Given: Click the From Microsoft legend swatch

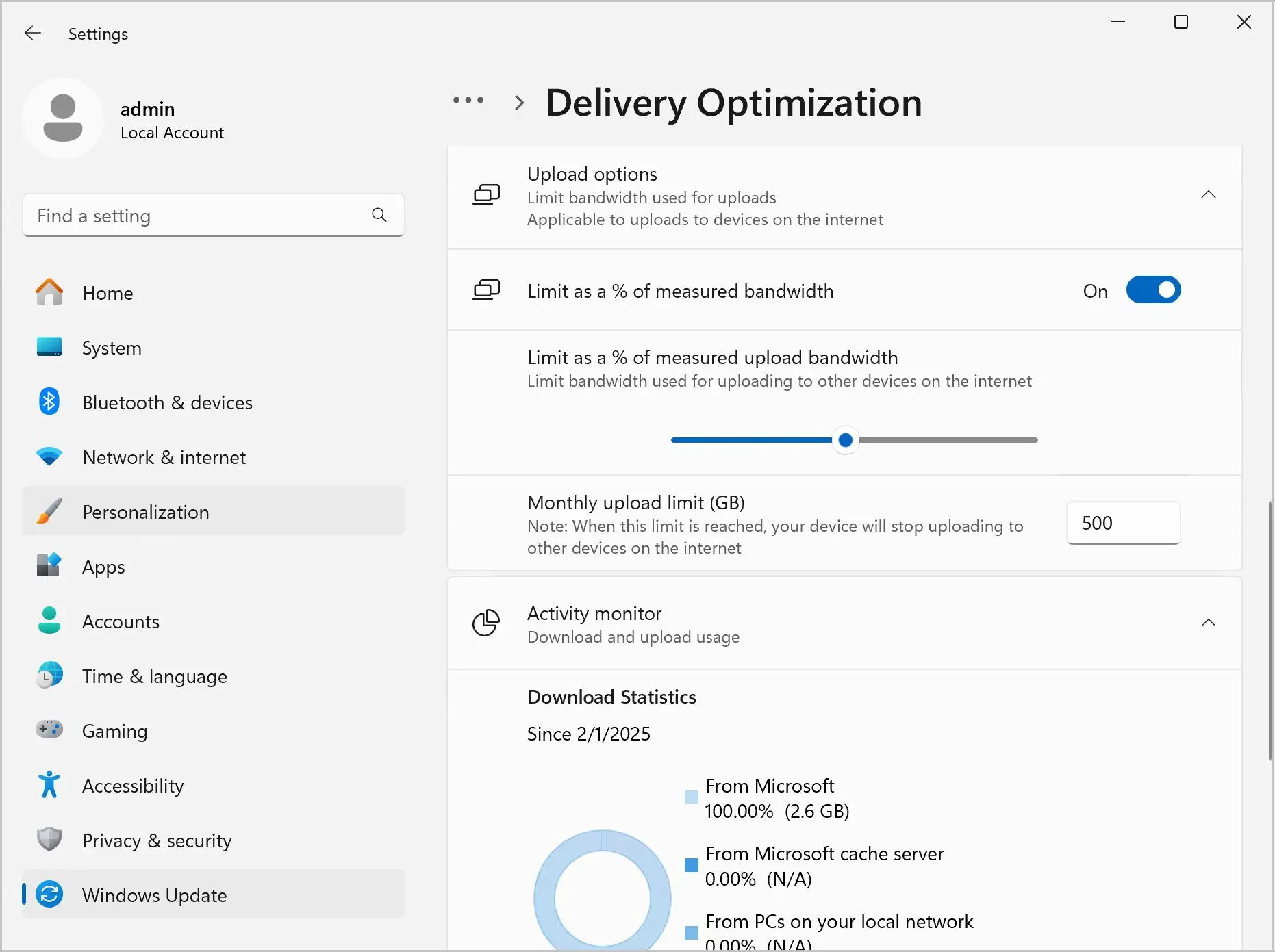Looking at the screenshot, I should 692,797.
